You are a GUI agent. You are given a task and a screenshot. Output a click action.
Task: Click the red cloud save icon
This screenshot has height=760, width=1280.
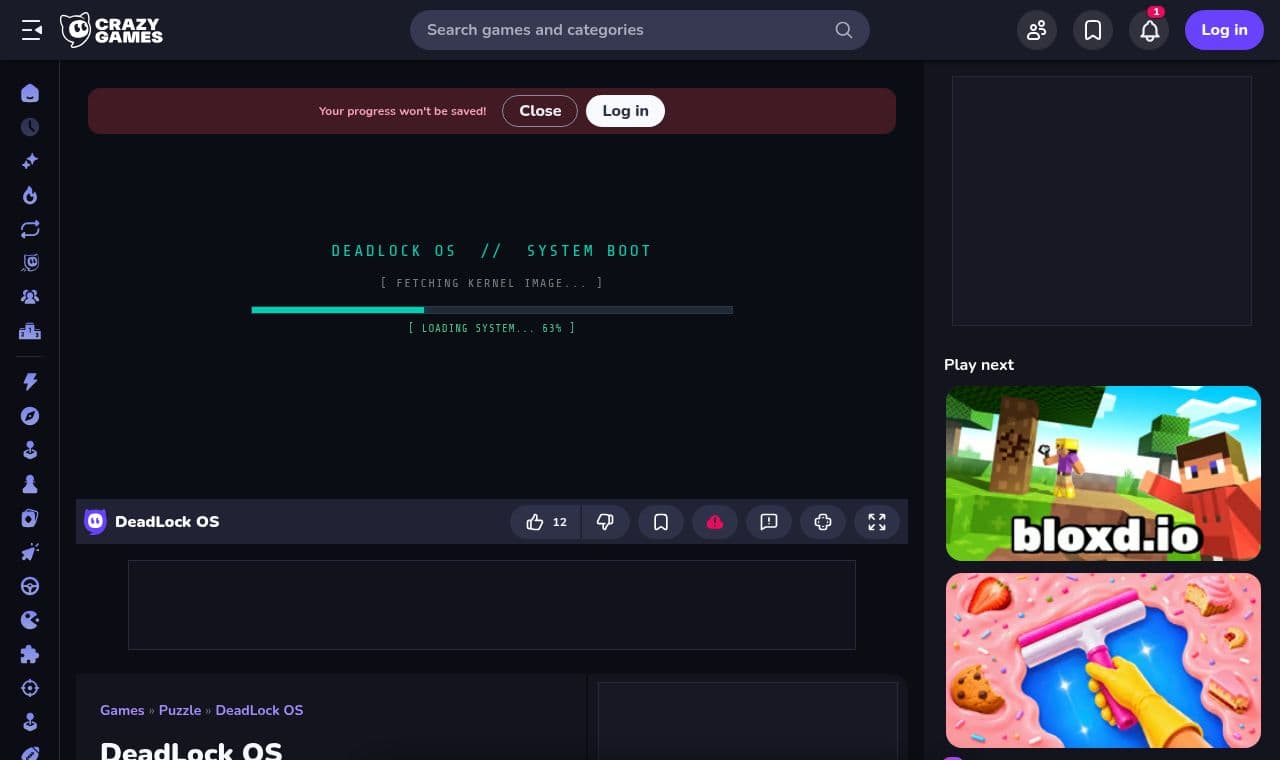tap(715, 522)
